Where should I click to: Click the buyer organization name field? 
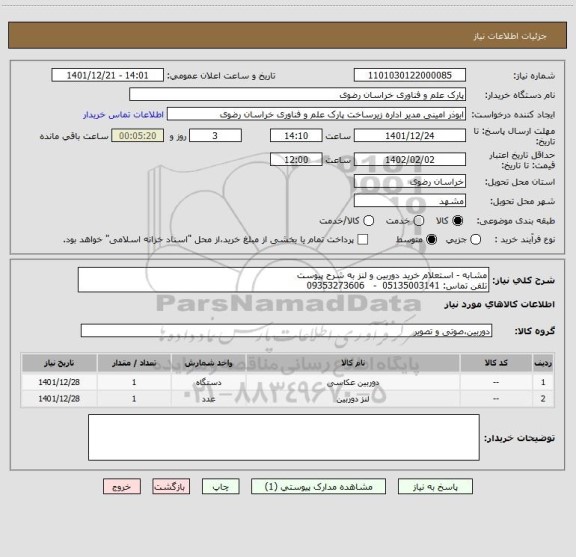pos(298,95)
